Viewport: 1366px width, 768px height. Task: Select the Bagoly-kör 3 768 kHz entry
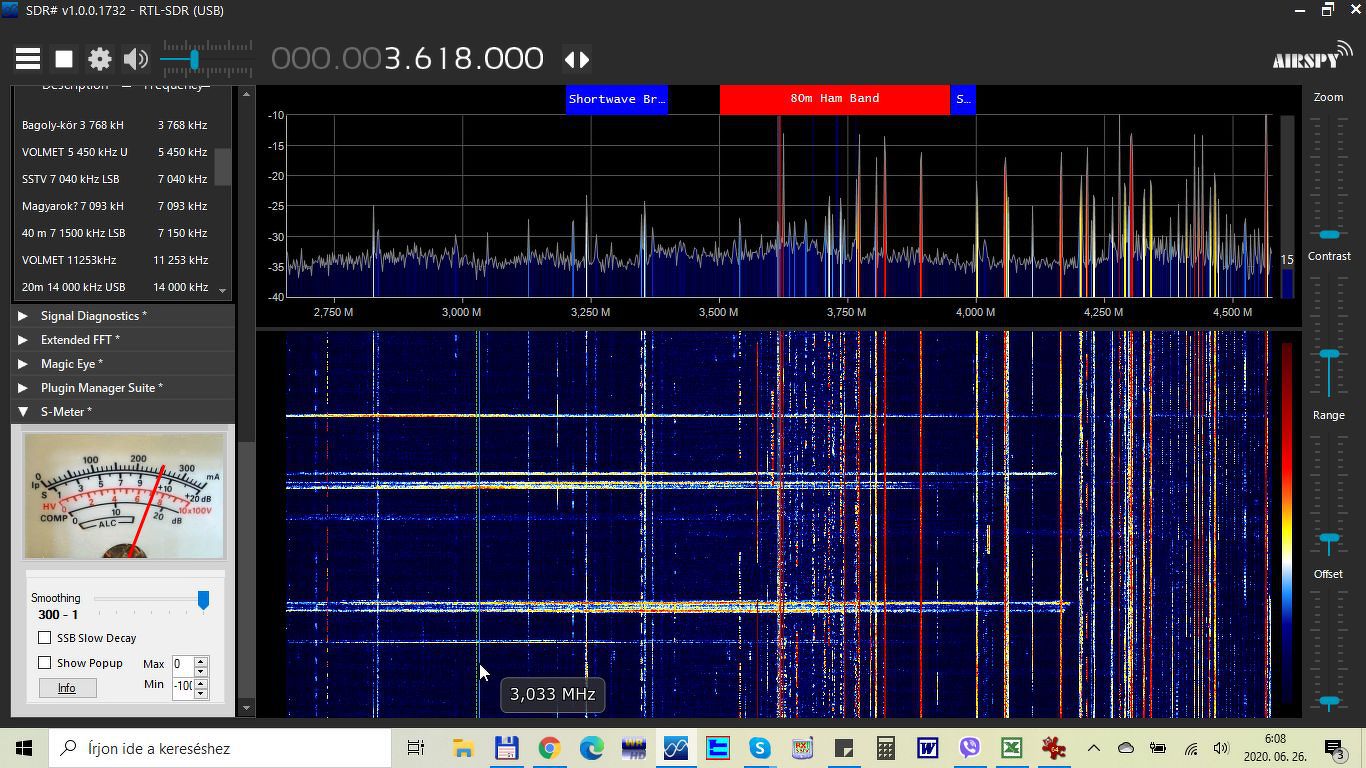click(x=115, y=125)
